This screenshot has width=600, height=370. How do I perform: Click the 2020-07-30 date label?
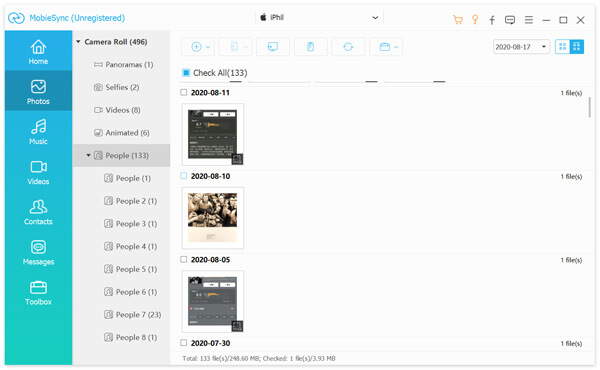210,343
